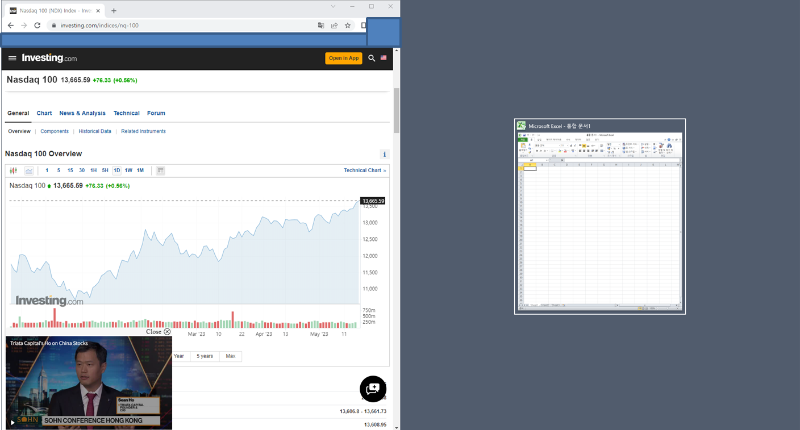Select the 30 minute chart interval

pyautogui.click(x=82, y=170)
